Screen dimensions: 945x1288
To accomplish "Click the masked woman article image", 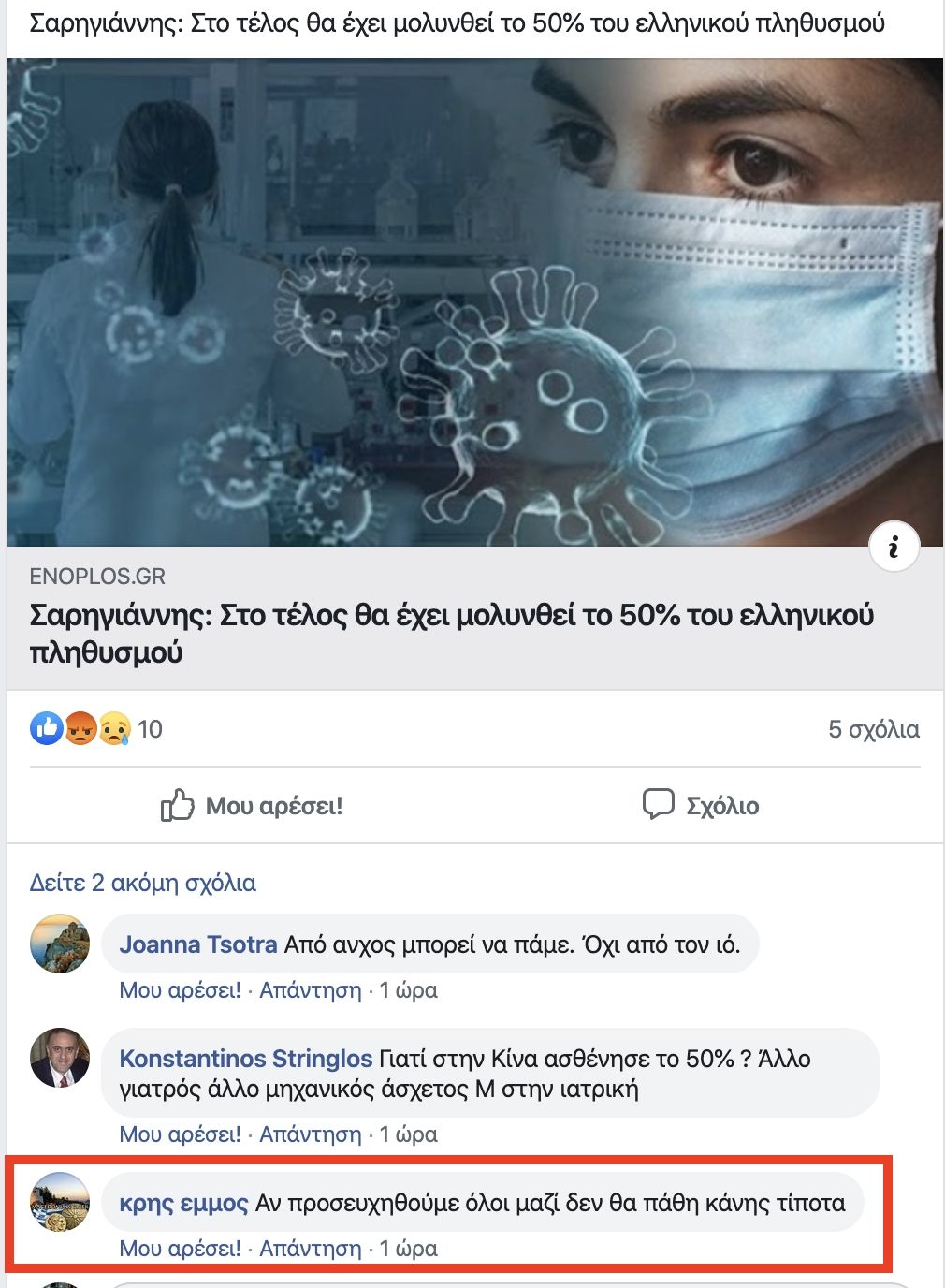I will click(x=475, y=302).
